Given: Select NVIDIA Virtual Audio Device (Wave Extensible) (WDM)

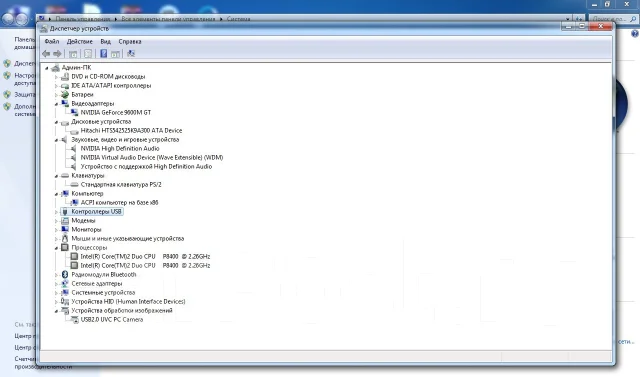Looking at the screenshot, I should (x=152, y=157).
